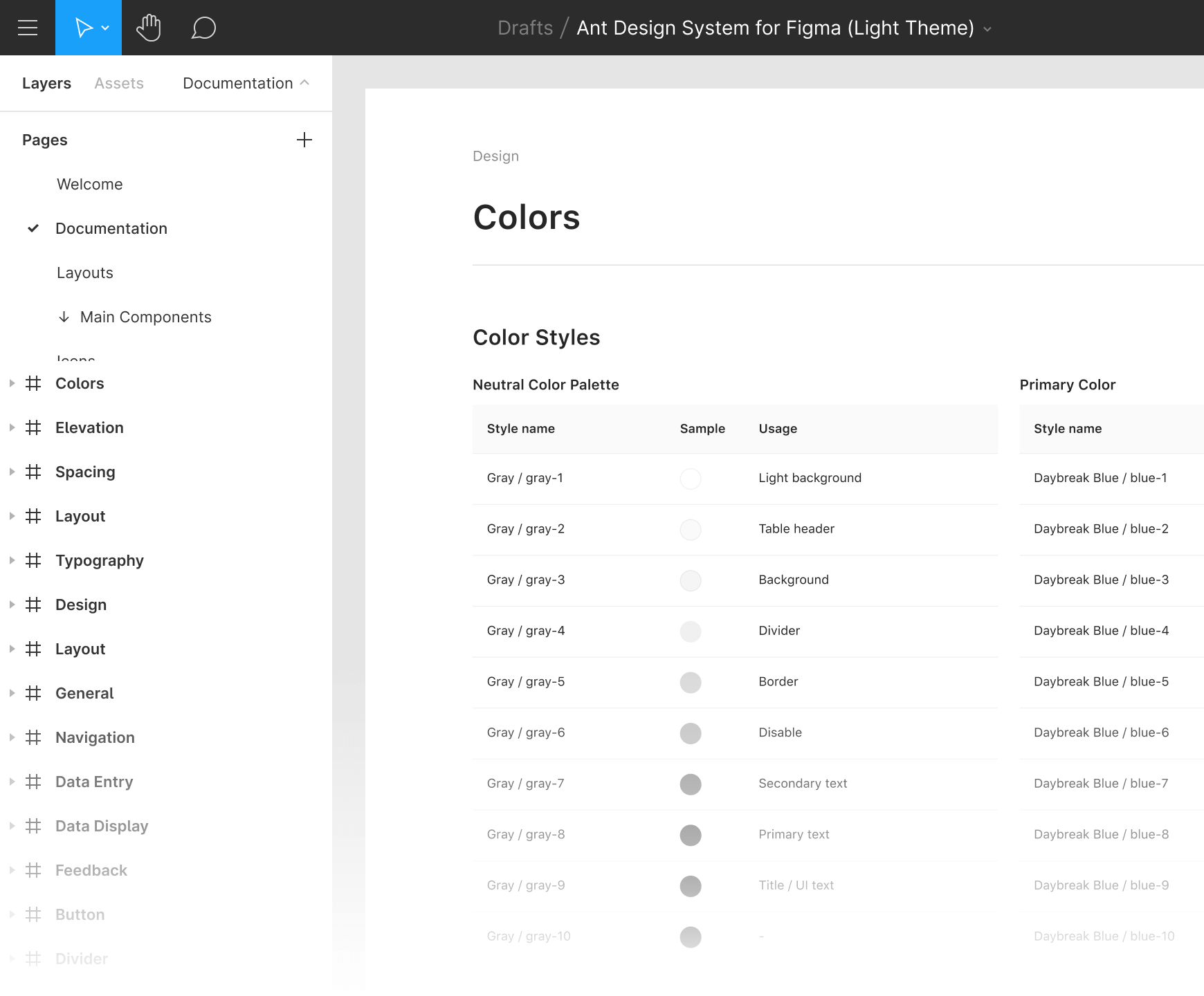The image size is (1204, 996).
Task: Open the Move tool dropdown arrow
Action: click(x=105, y=28)
